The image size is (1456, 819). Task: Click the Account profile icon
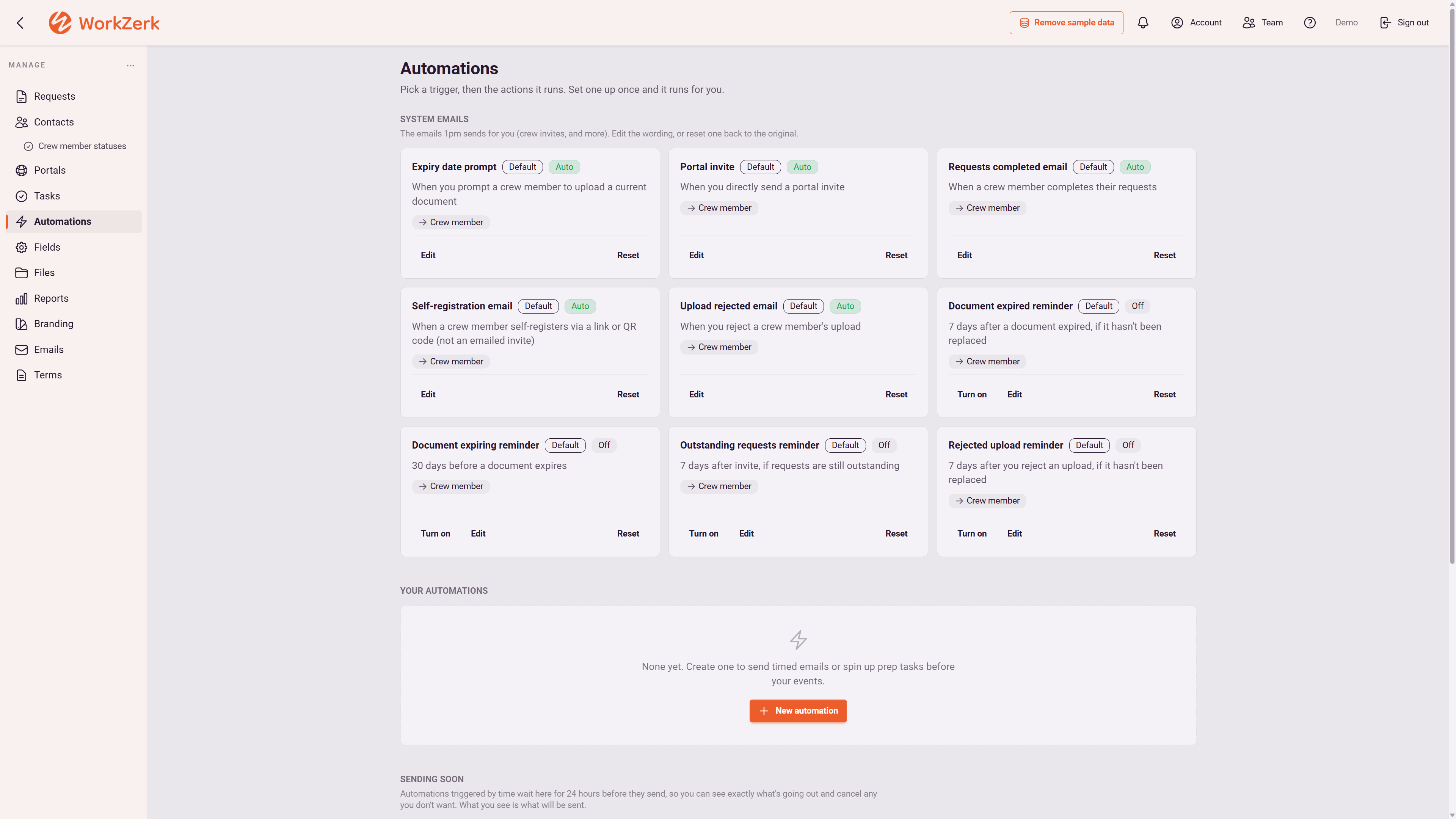1177,23
